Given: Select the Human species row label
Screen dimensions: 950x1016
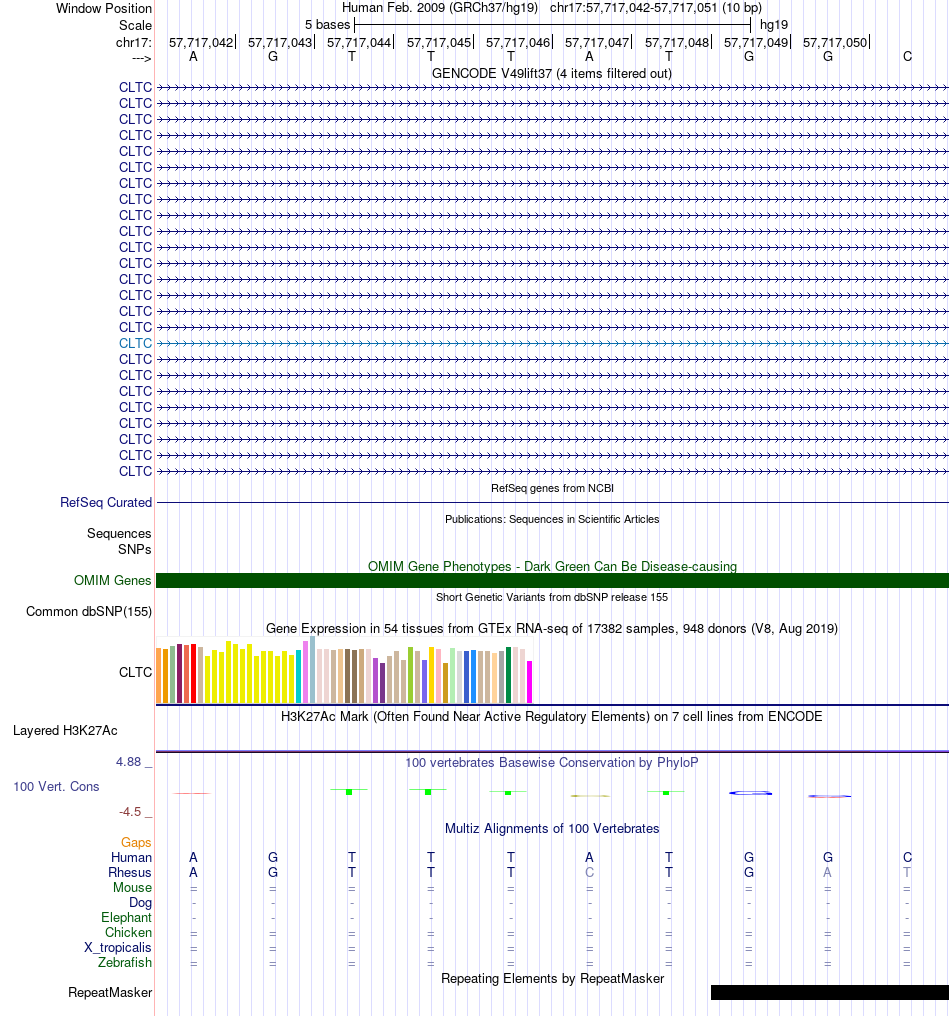Looking at the screenshot, I should pos(131,857).
